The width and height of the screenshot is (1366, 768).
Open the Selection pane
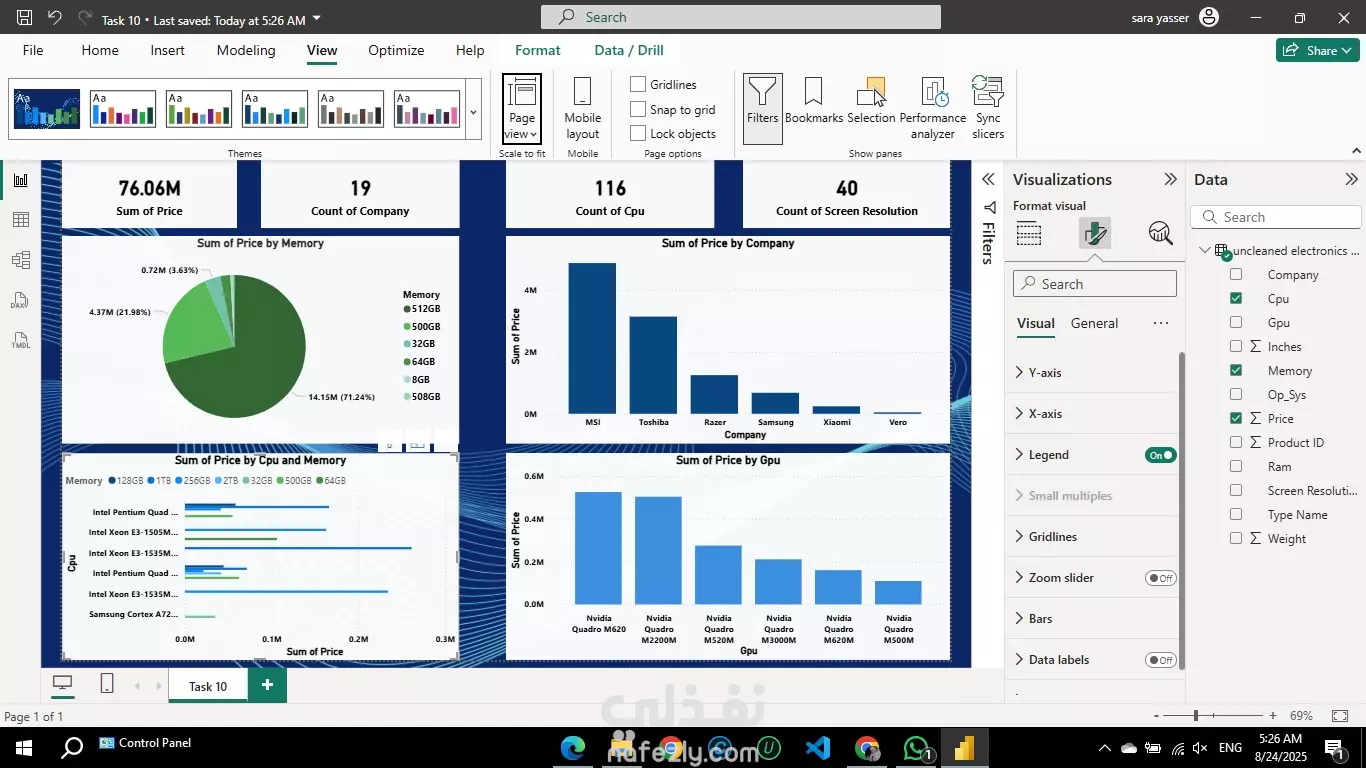pos(871,101)
